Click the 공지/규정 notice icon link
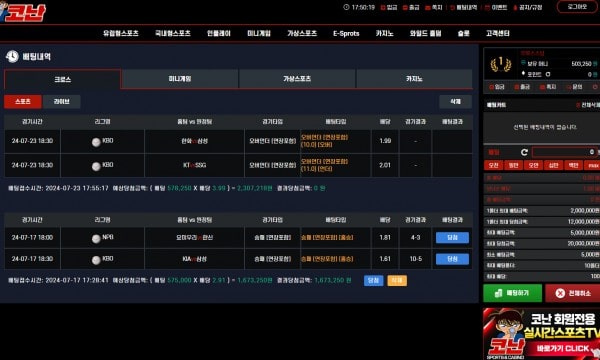The image size is (600, 360). [515, 7]
